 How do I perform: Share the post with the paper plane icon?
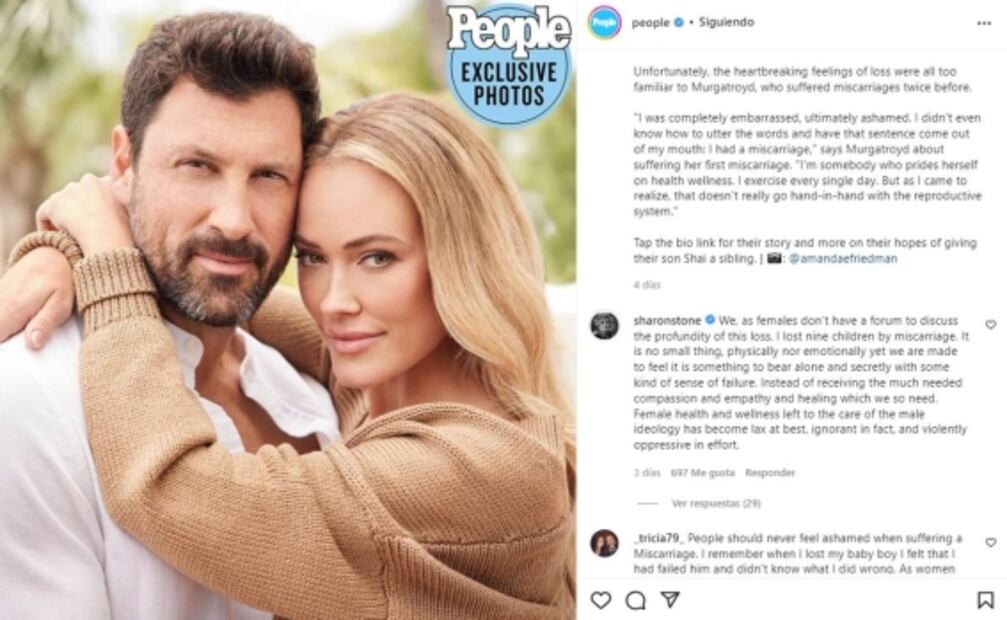(670, 599)
